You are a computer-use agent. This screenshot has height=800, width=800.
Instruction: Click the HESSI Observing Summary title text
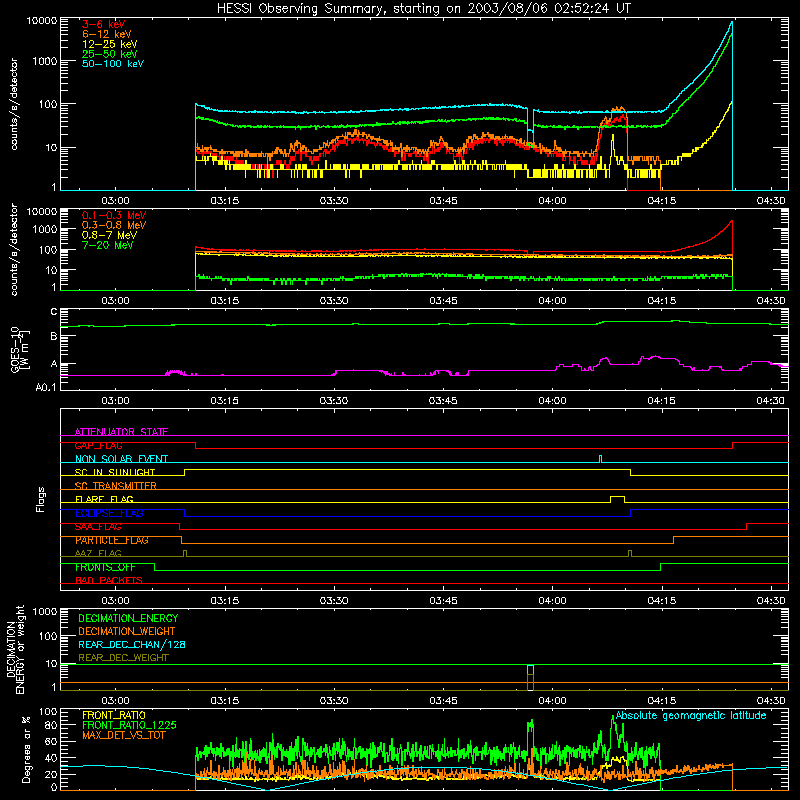423,9
